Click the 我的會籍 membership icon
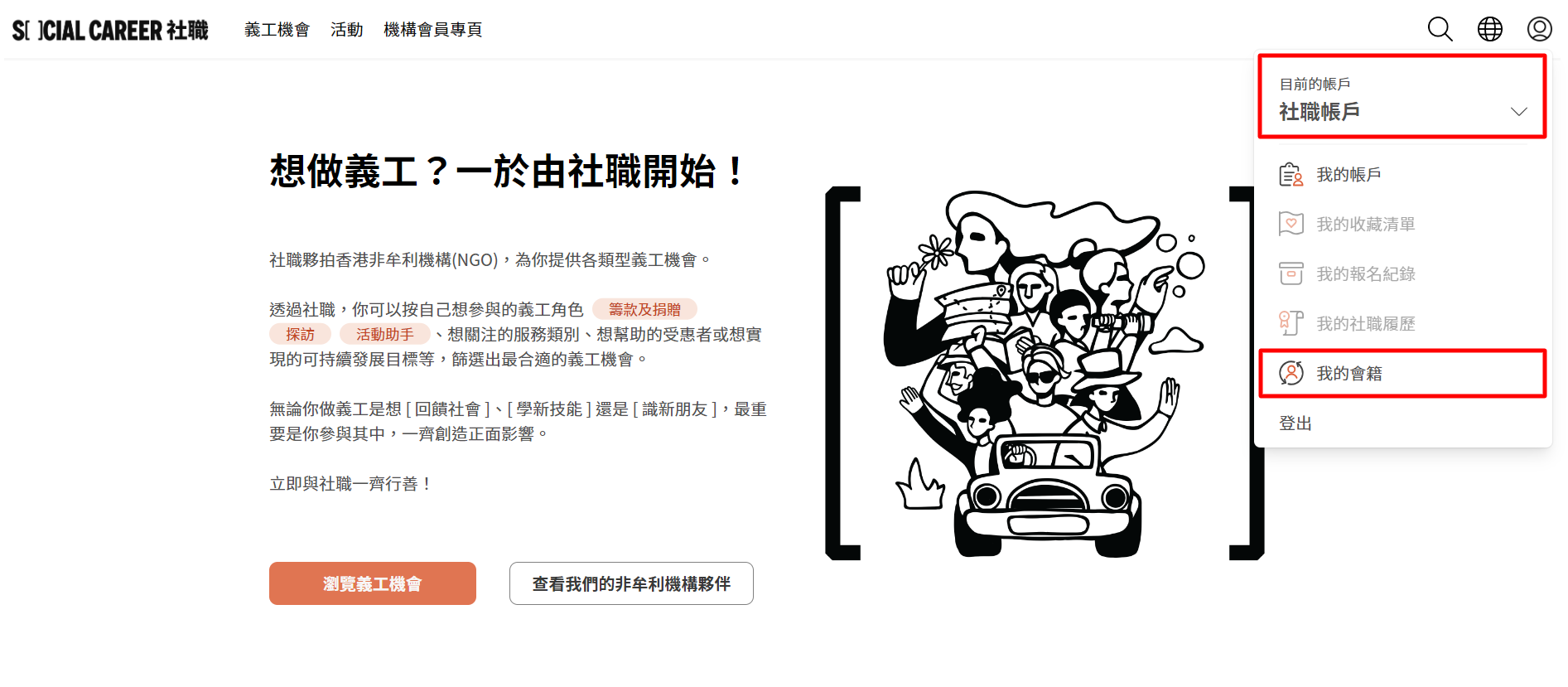The height and width of the screenshot is (687, 1568). point(1291,373)
